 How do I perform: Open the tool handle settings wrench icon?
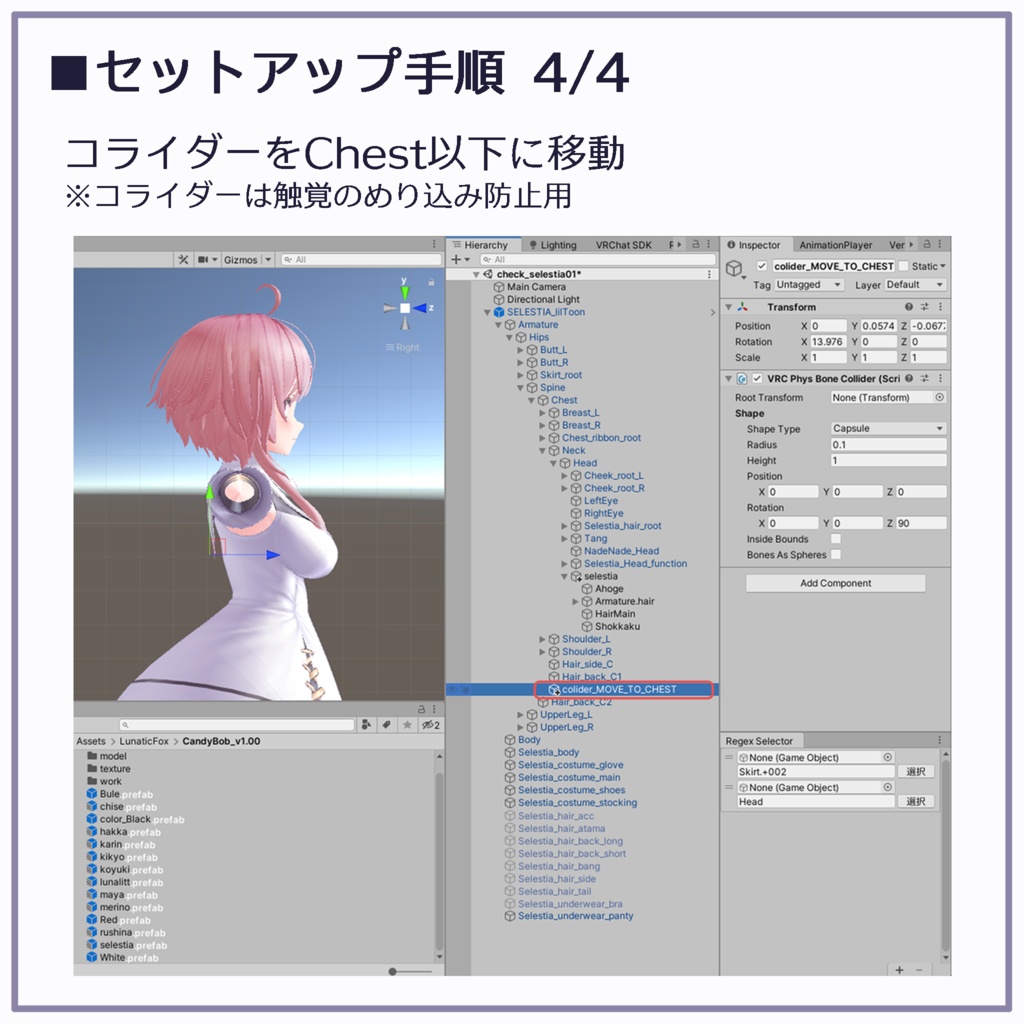183,260
